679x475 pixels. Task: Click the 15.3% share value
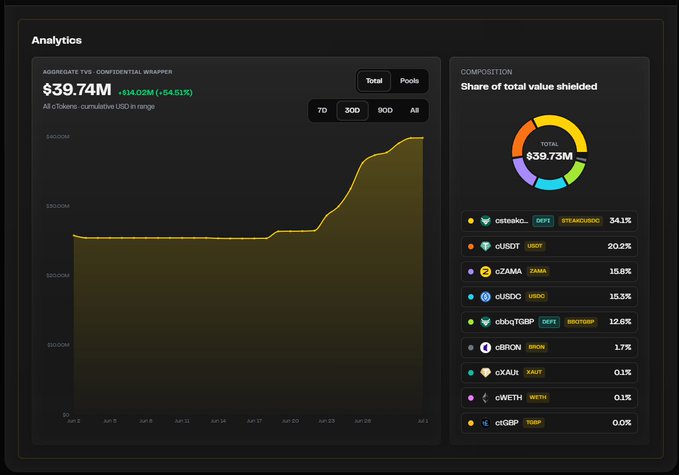(x=620, y=297)
